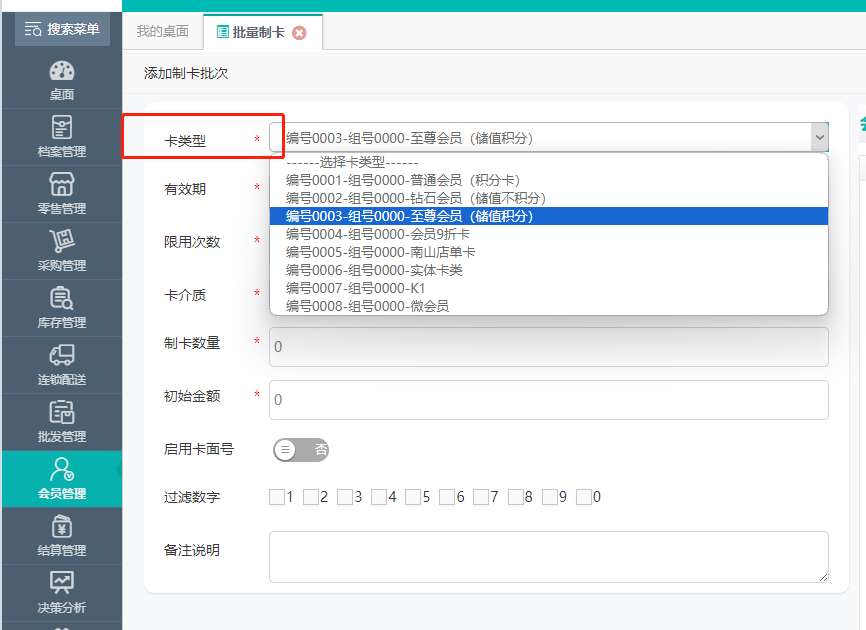The height and width of the screenshot is (630, 866).
Task: Check filter digit 6 checkbox
Action: pos(447,497)
